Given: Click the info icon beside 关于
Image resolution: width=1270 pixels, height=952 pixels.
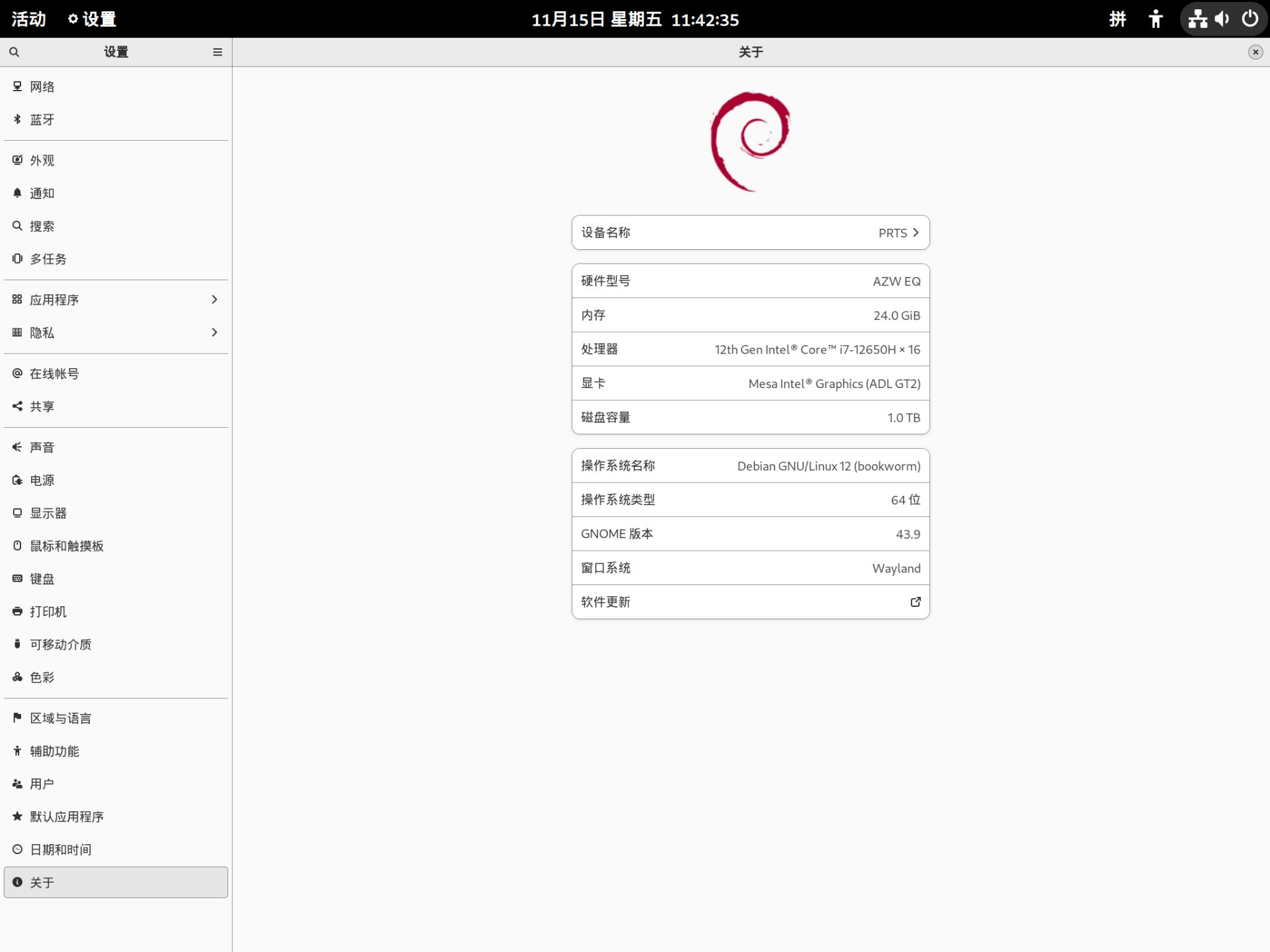Looking at the screenshot, I should point(17,882).
